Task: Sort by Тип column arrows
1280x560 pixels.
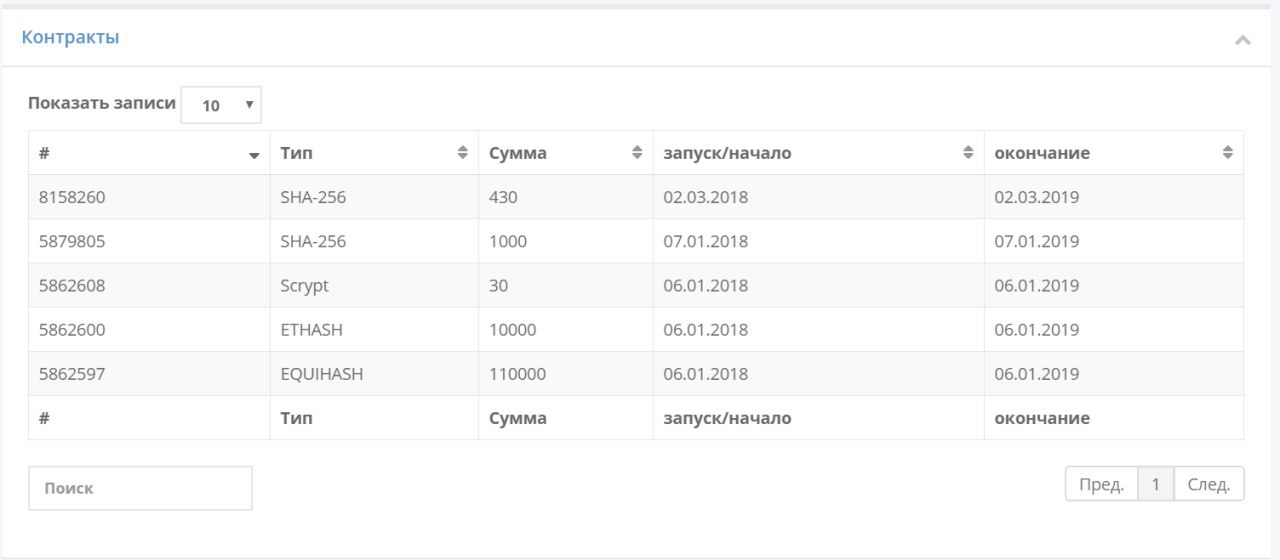Action: [462, 153]
